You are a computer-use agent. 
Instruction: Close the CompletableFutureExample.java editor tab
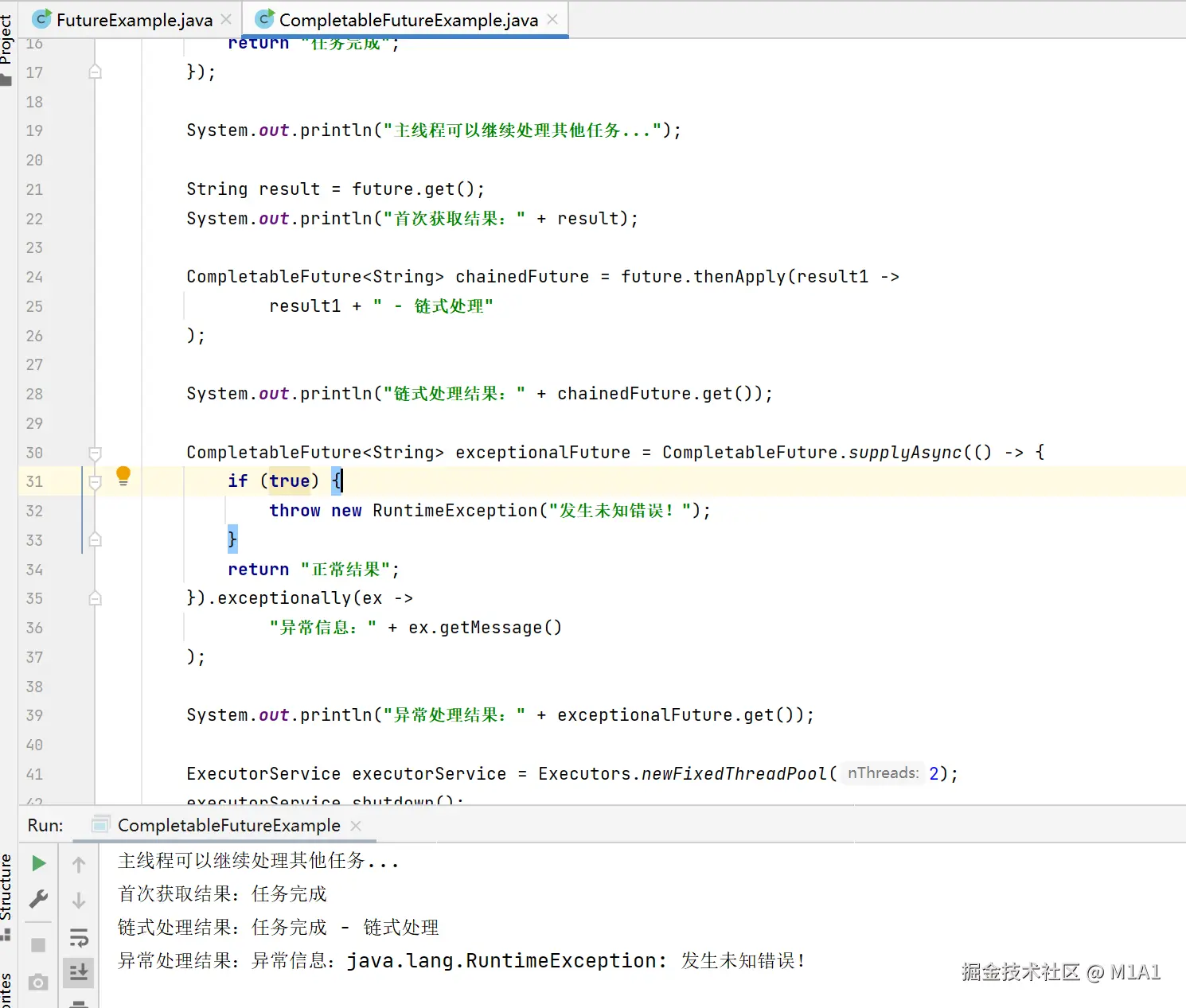pyautogui.click(x=552, y=19)
